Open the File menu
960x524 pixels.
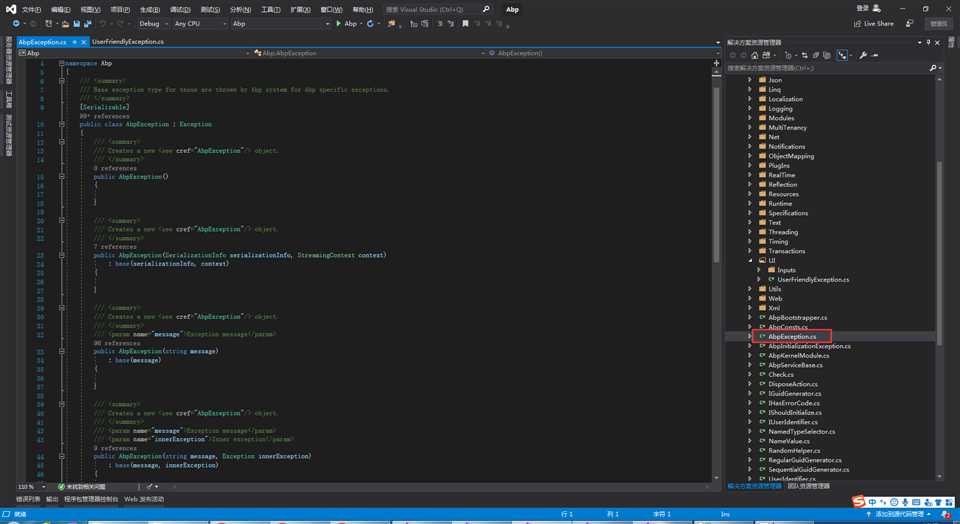coord(31,9)
